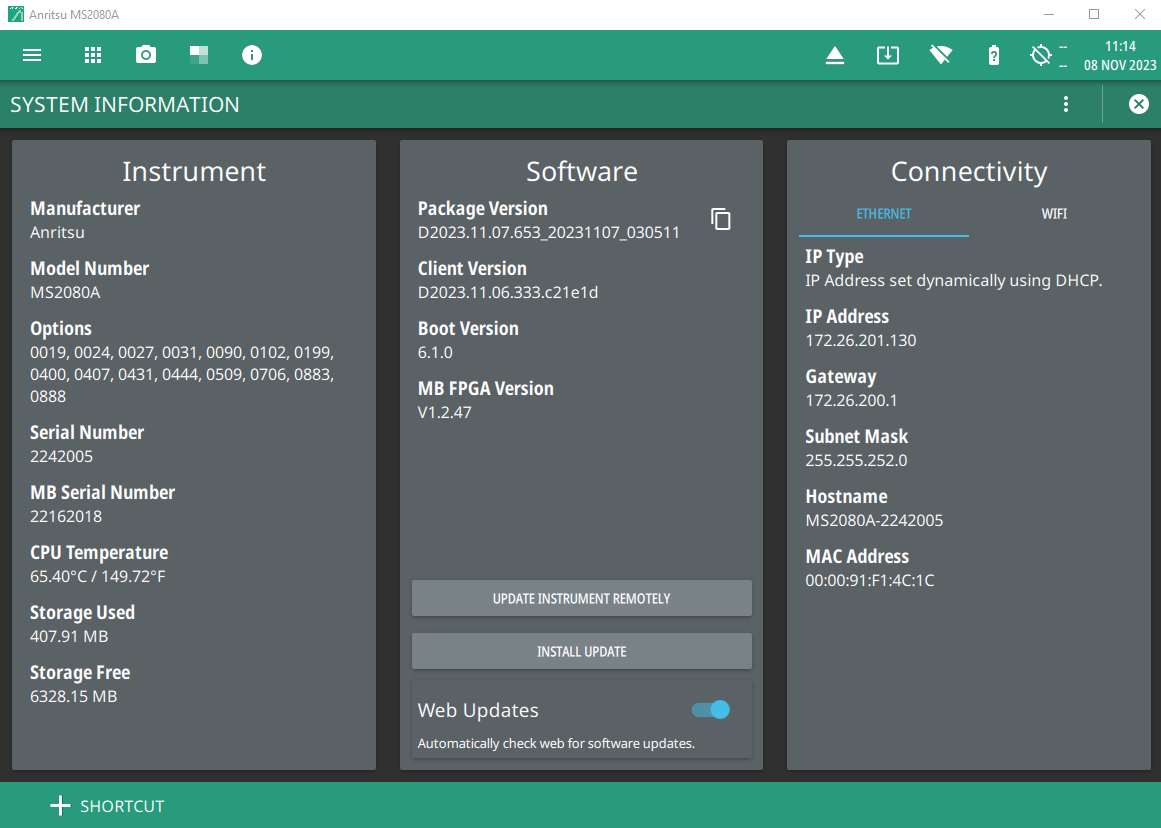This screenshot has height=828, width=1161.
Task: Click the eject icon in toolbar
Action: 835,56
